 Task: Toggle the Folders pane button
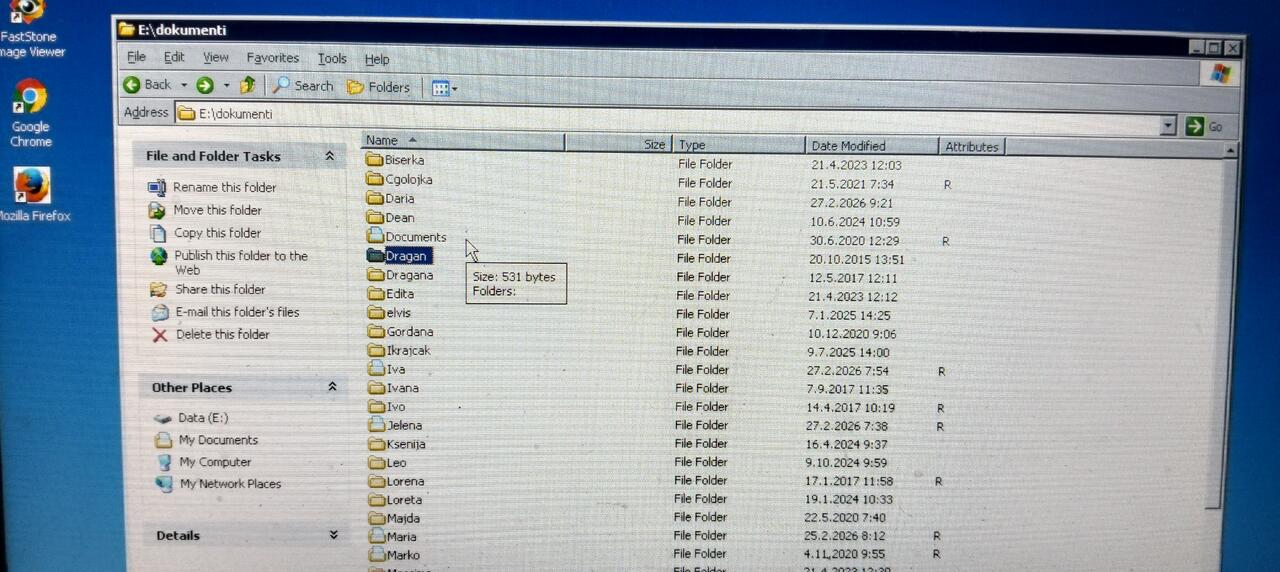coord(378,87)
